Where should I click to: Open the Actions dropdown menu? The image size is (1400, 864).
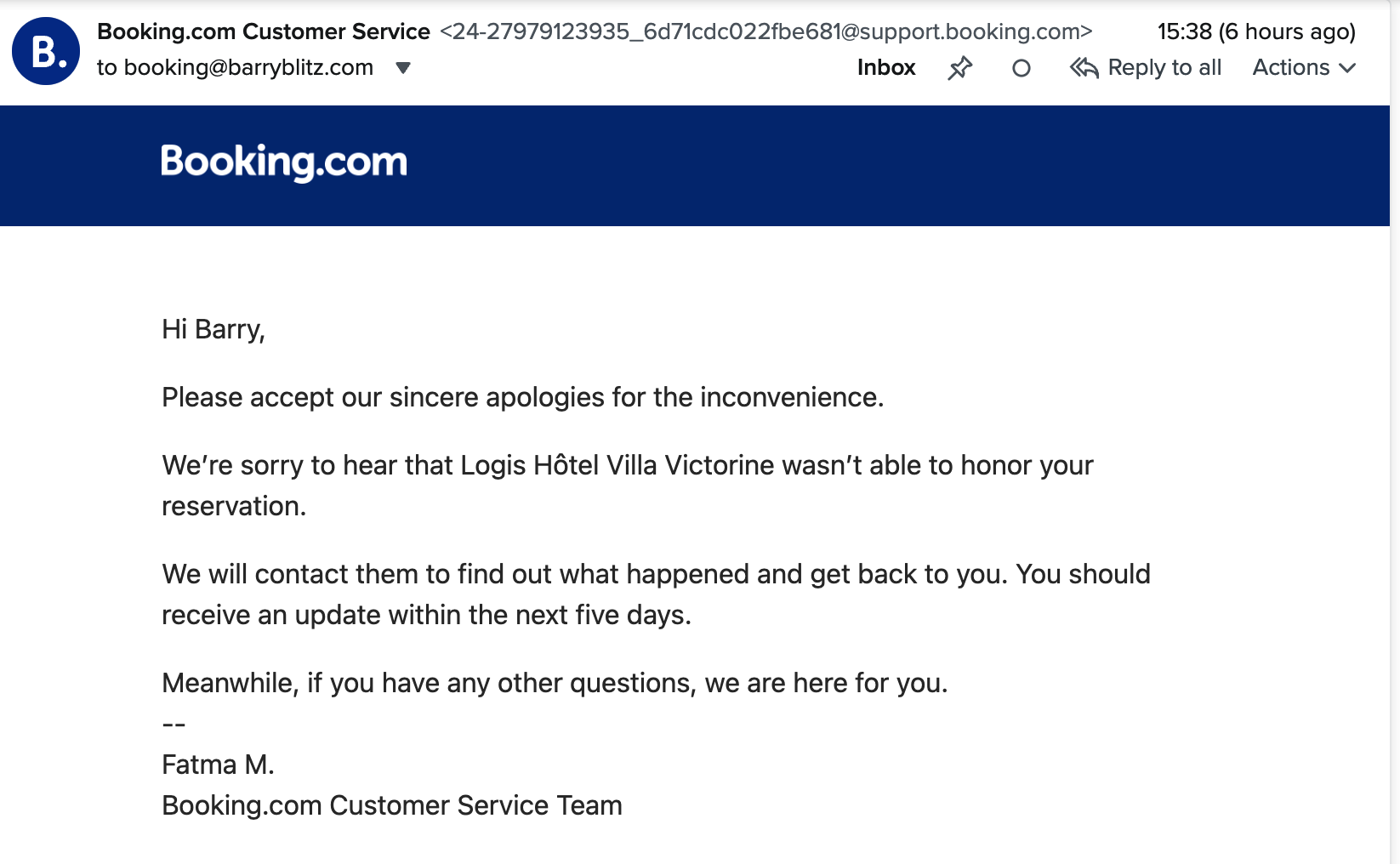click(1303, 68)
